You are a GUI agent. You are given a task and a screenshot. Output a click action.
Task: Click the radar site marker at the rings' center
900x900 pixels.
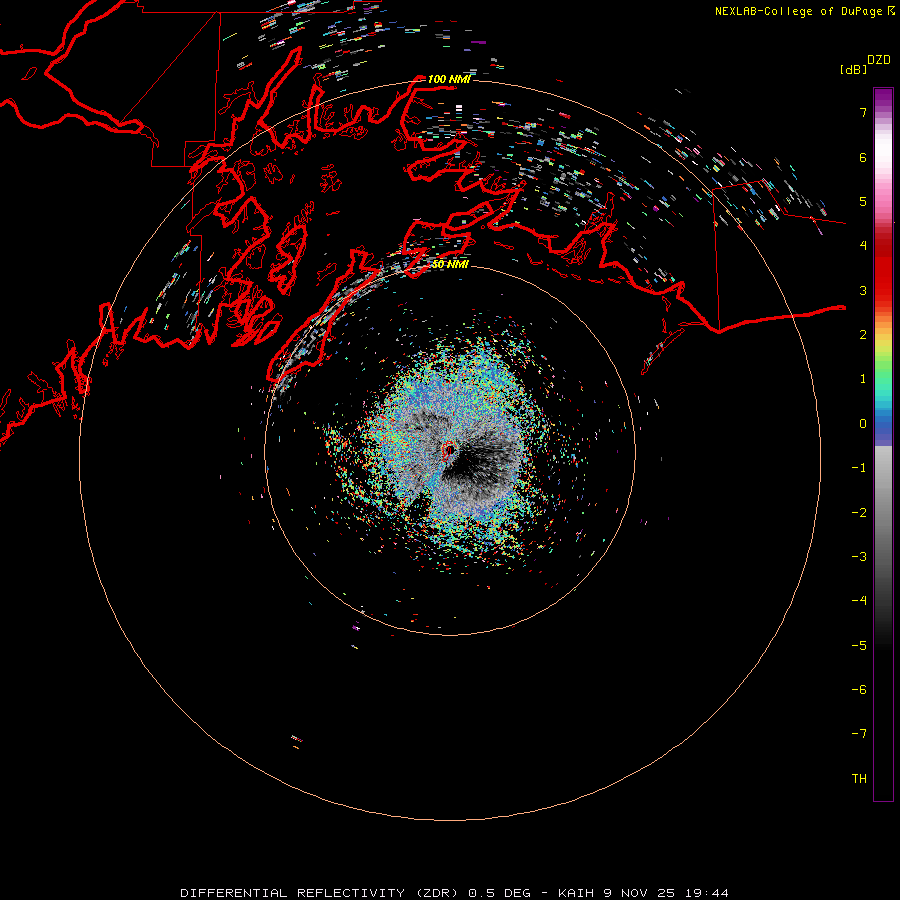click(449, 450)
